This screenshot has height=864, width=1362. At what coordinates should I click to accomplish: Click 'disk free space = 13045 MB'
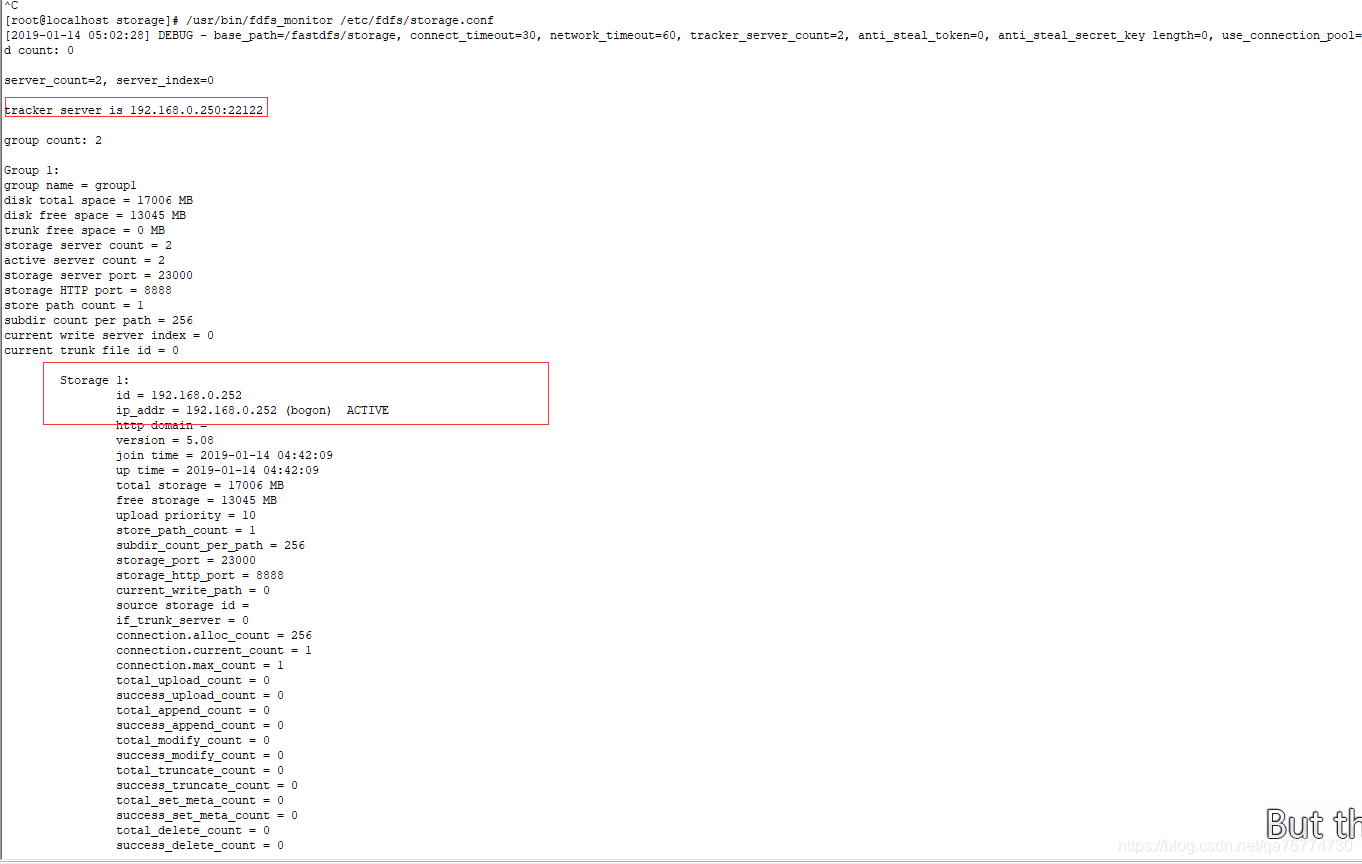[95, 215]
